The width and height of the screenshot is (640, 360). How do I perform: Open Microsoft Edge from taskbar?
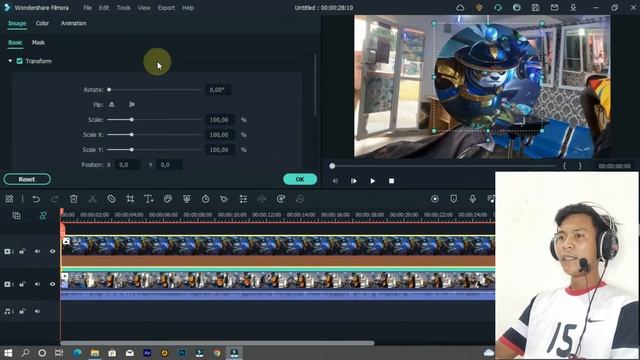tap(77, 353)
